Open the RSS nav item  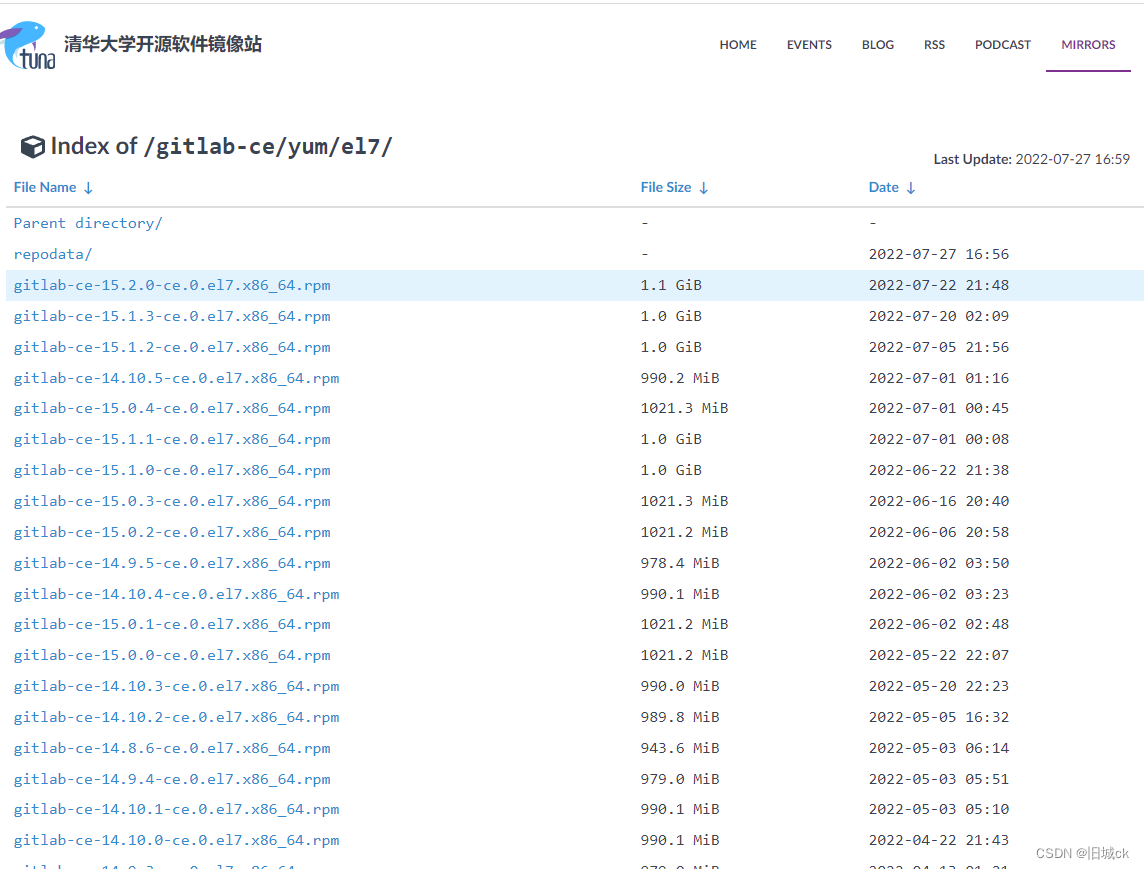pos(934,45)
